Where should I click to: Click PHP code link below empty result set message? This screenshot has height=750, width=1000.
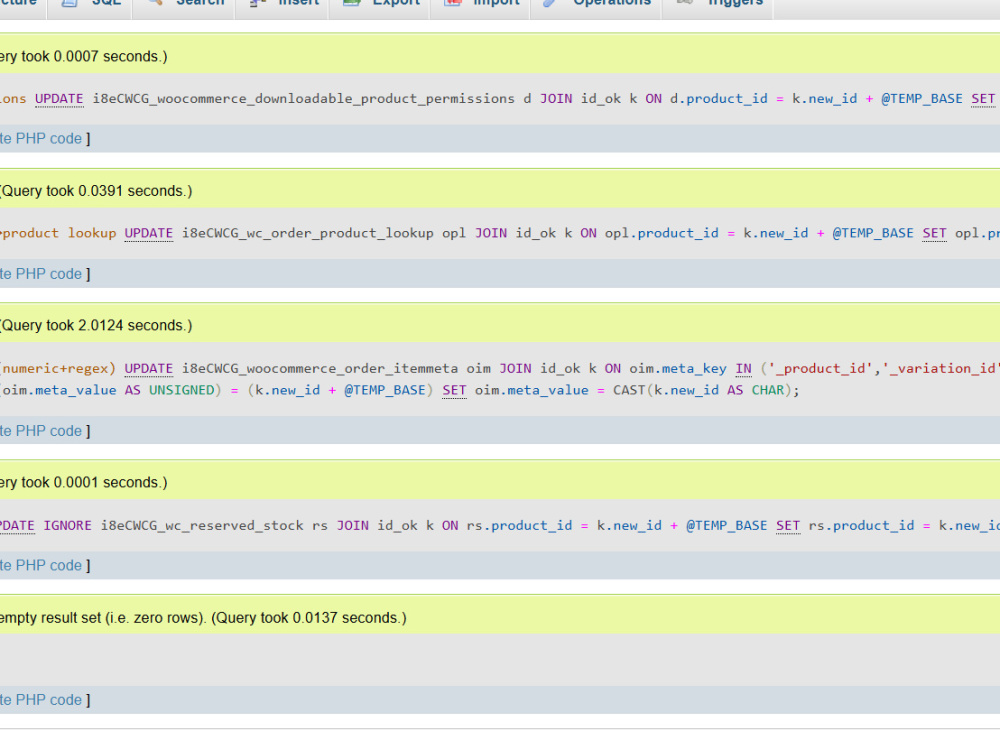tap(41, 700)
